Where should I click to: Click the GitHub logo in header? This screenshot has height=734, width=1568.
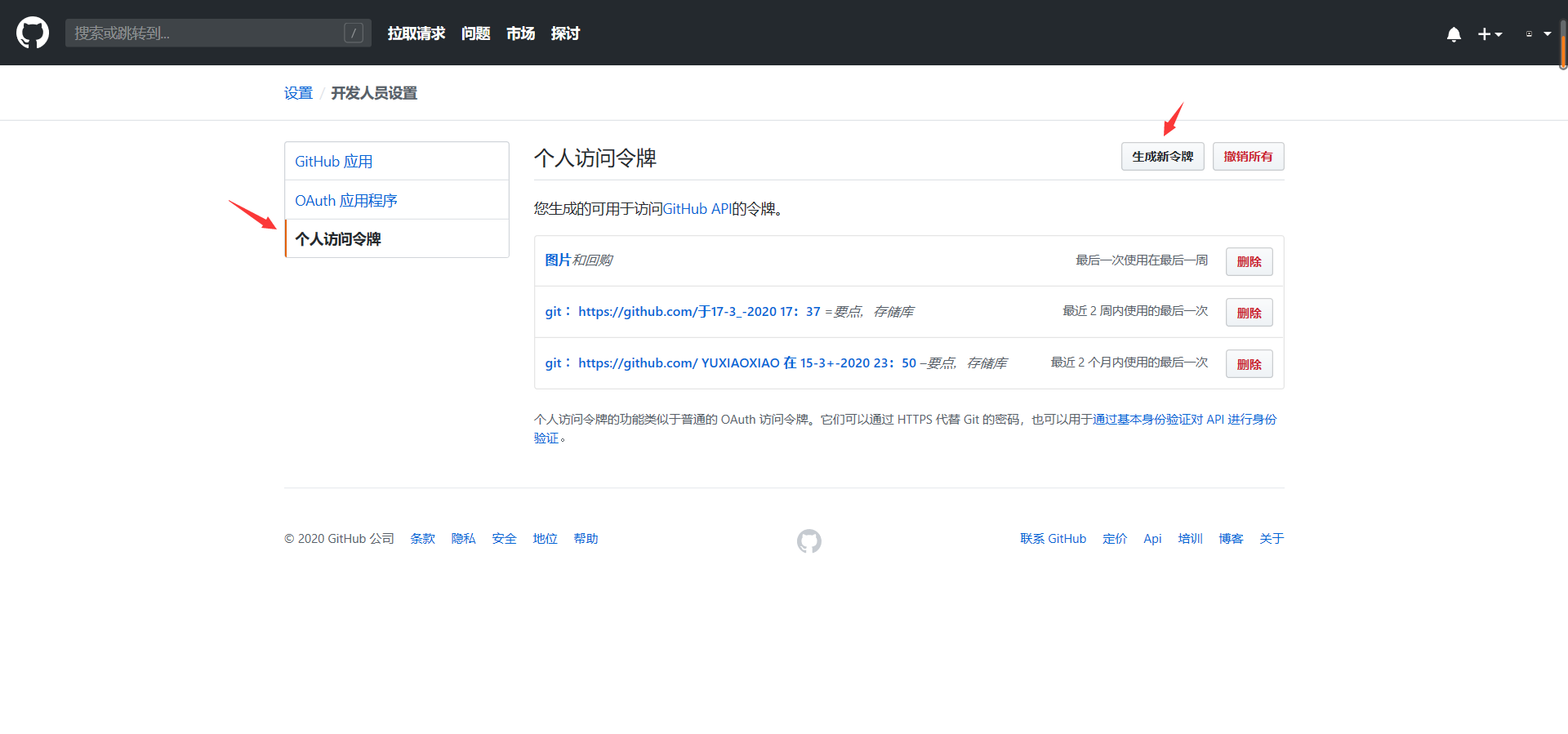pos(33,33)
